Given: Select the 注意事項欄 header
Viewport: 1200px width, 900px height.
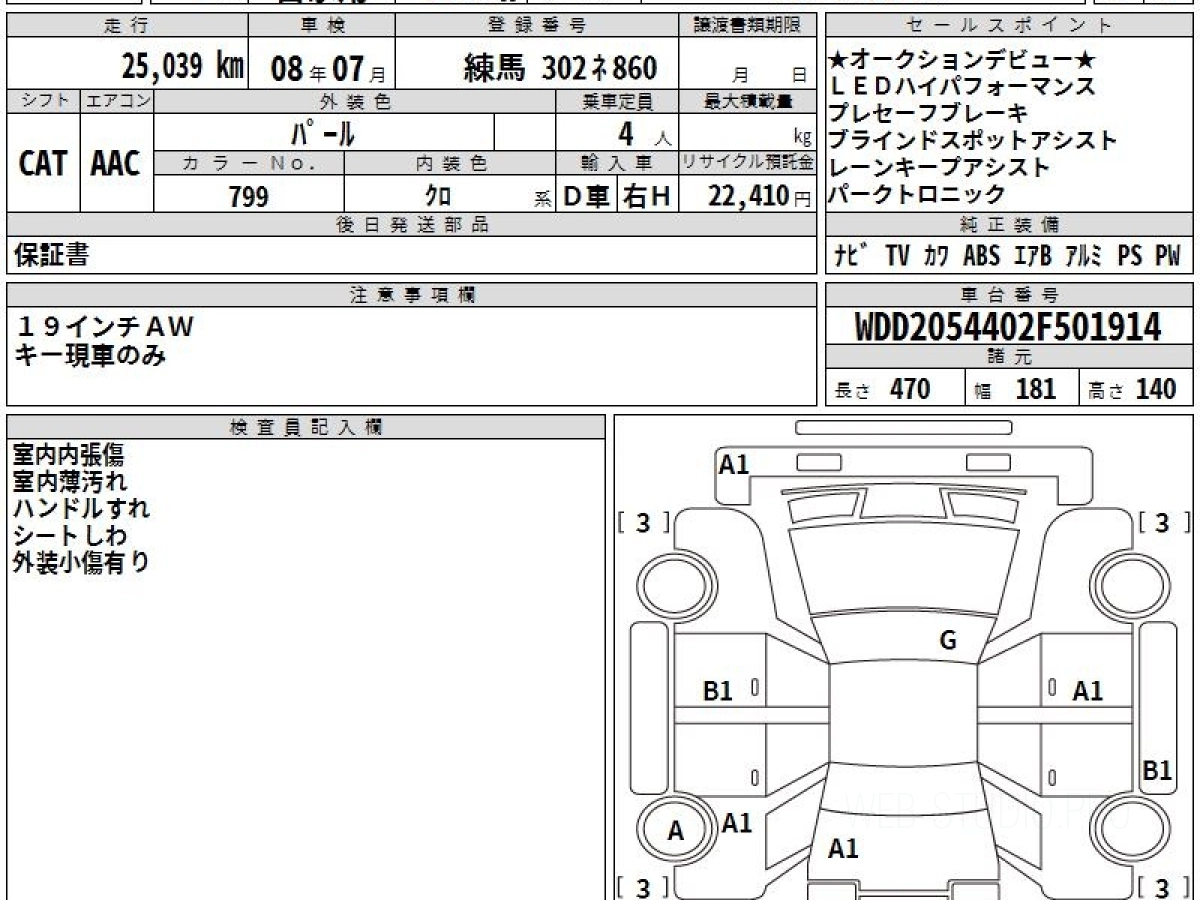Looking at the screenshot, I should 412,295.
